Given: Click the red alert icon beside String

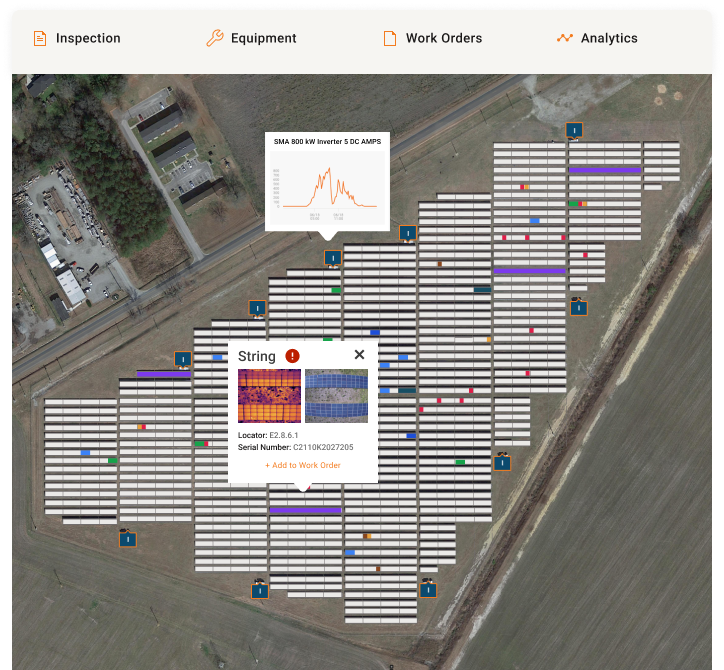Looking at the screenshot, I should tap(292, 356).
